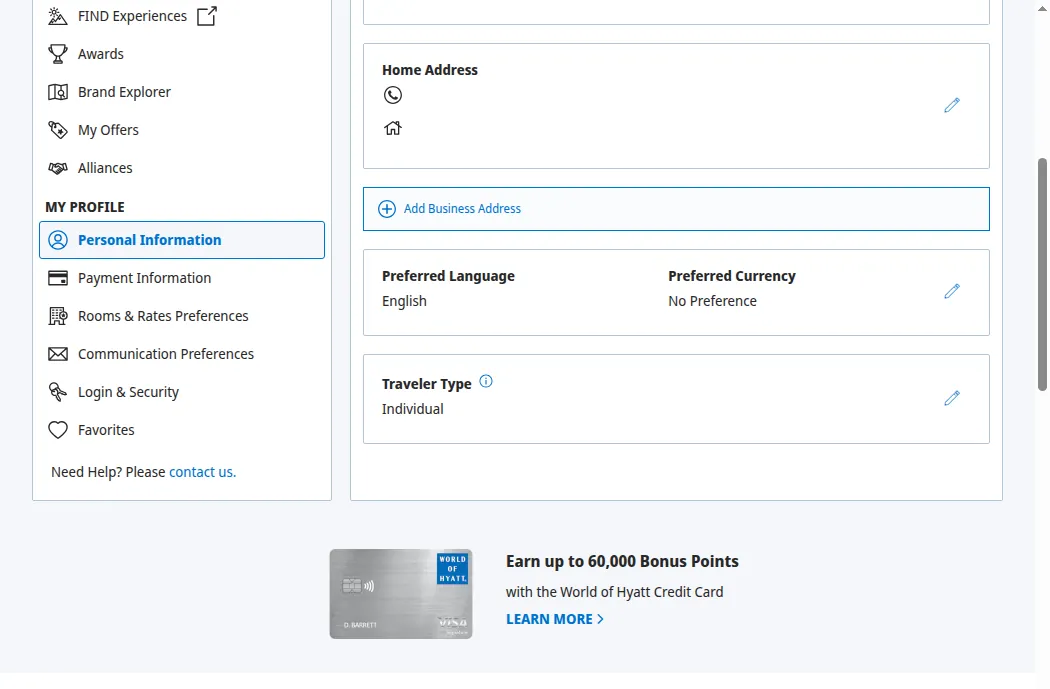Open FIND Experiences menu item
The width and height of the screenshot is (1050, 689).
[x=133, y=16]
